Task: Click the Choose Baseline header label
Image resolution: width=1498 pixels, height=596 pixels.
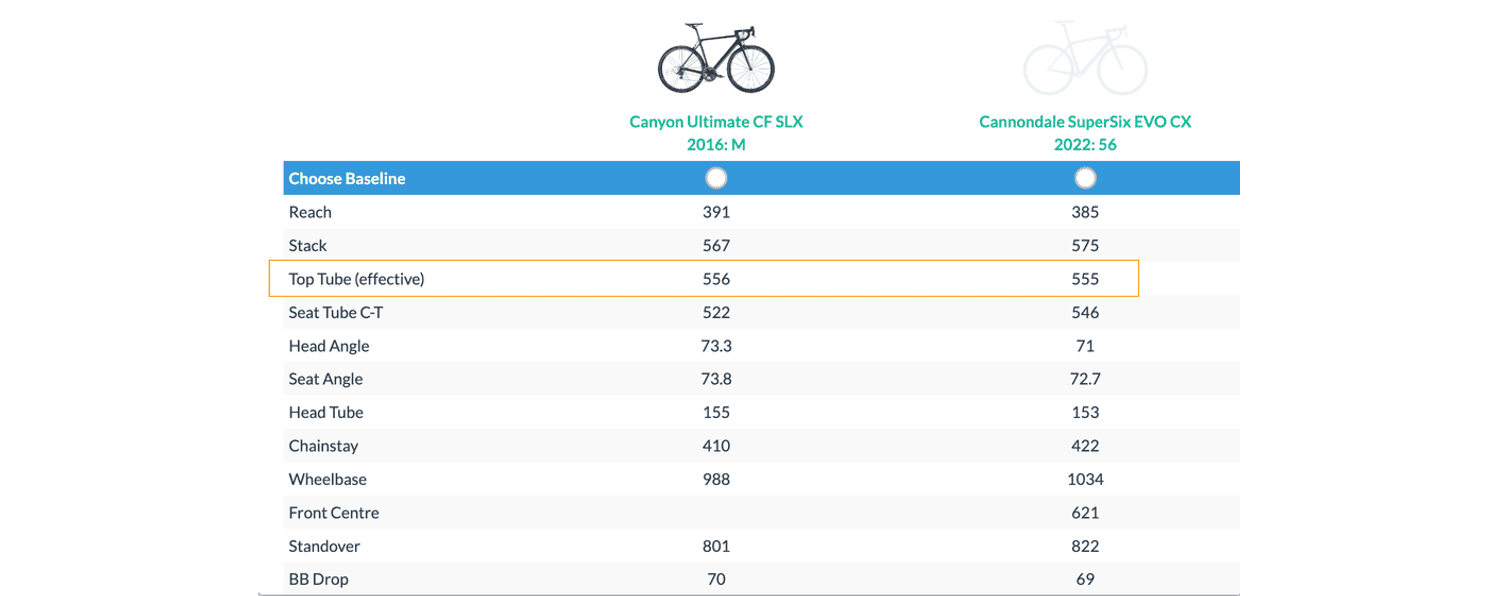Action: pyautogui.click(x=347, y=179)
